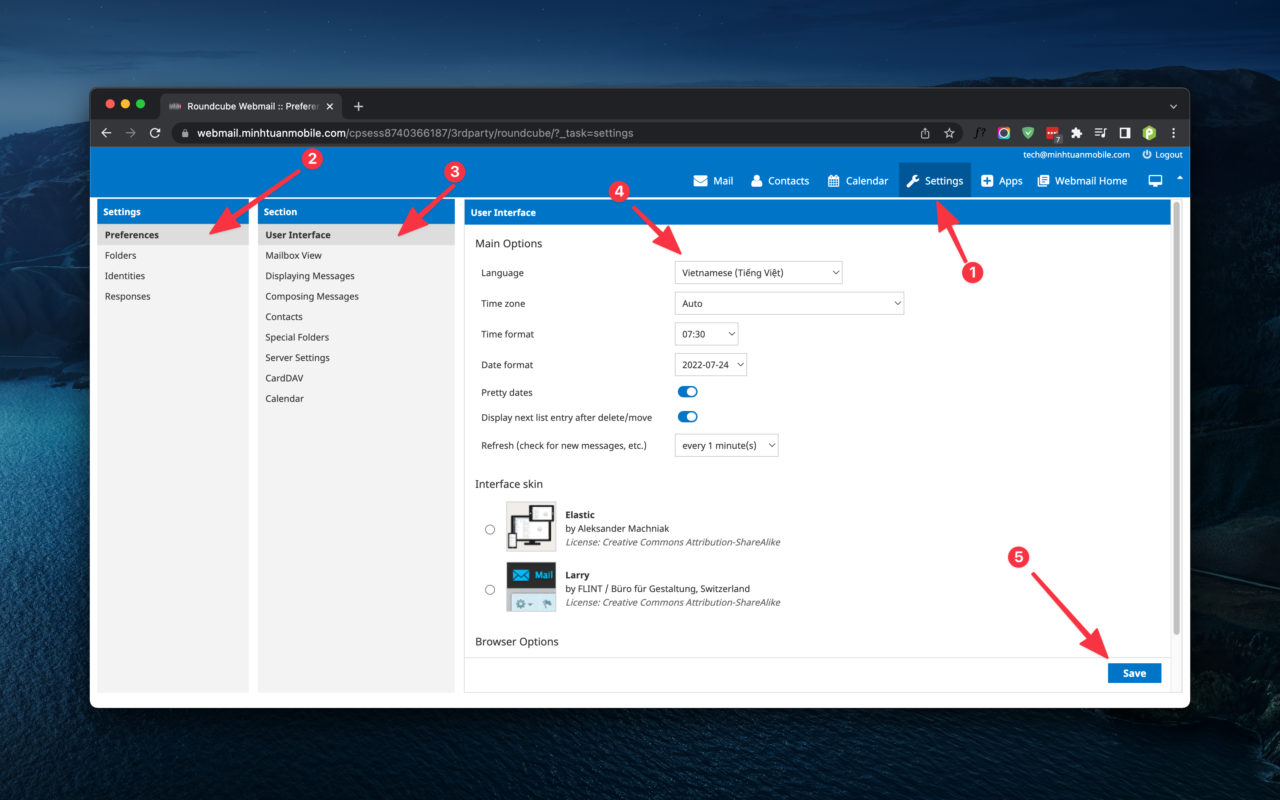
Task: Reload the page in browser
Action: pyautogui.click(x=155, y=133)
